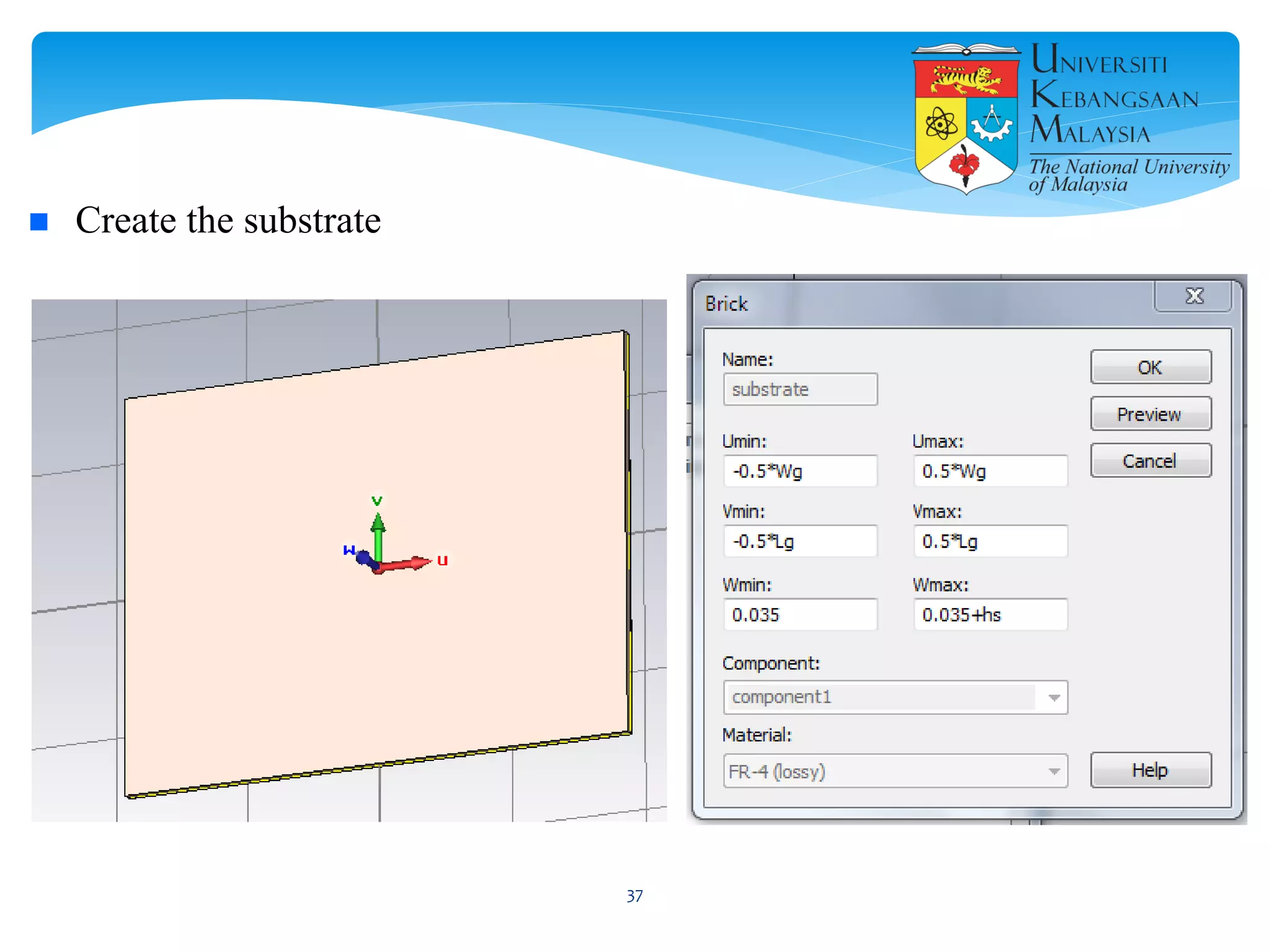
Task: Click the 'Create the substrate' heading text
Action: [228, 220]
